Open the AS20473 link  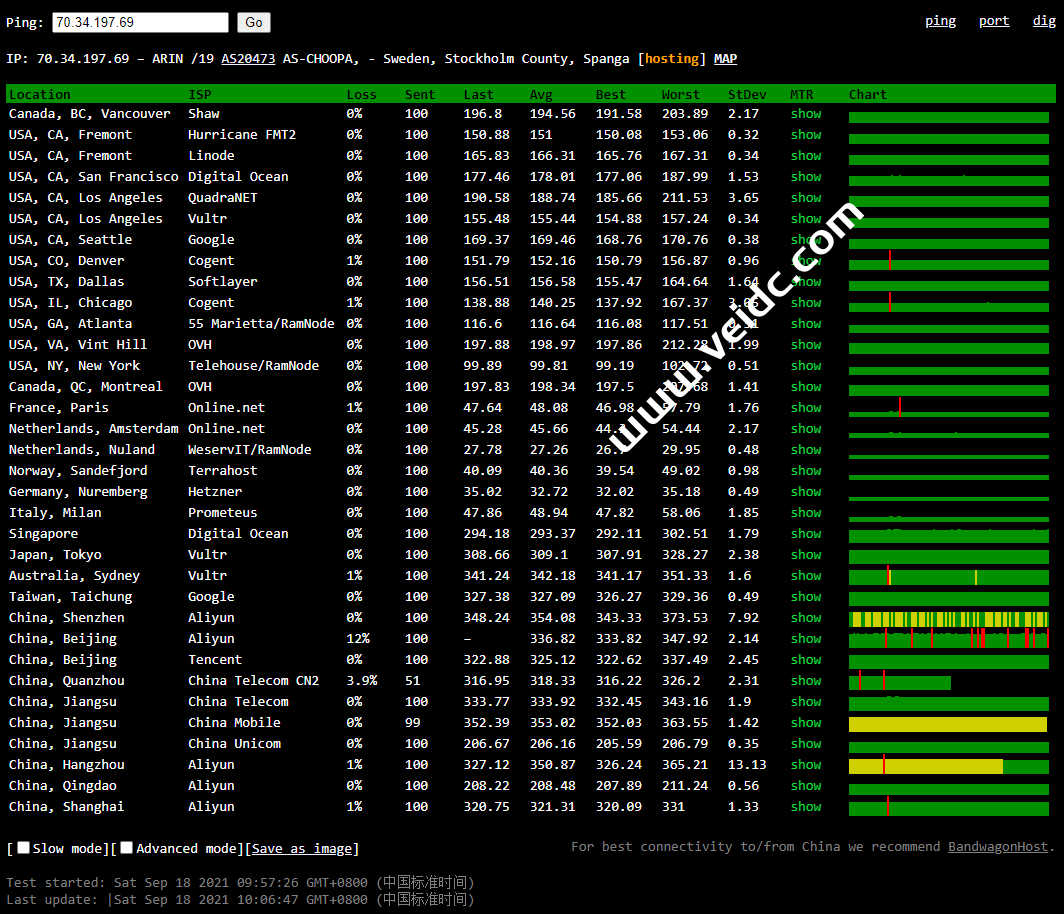coord(248,59)
